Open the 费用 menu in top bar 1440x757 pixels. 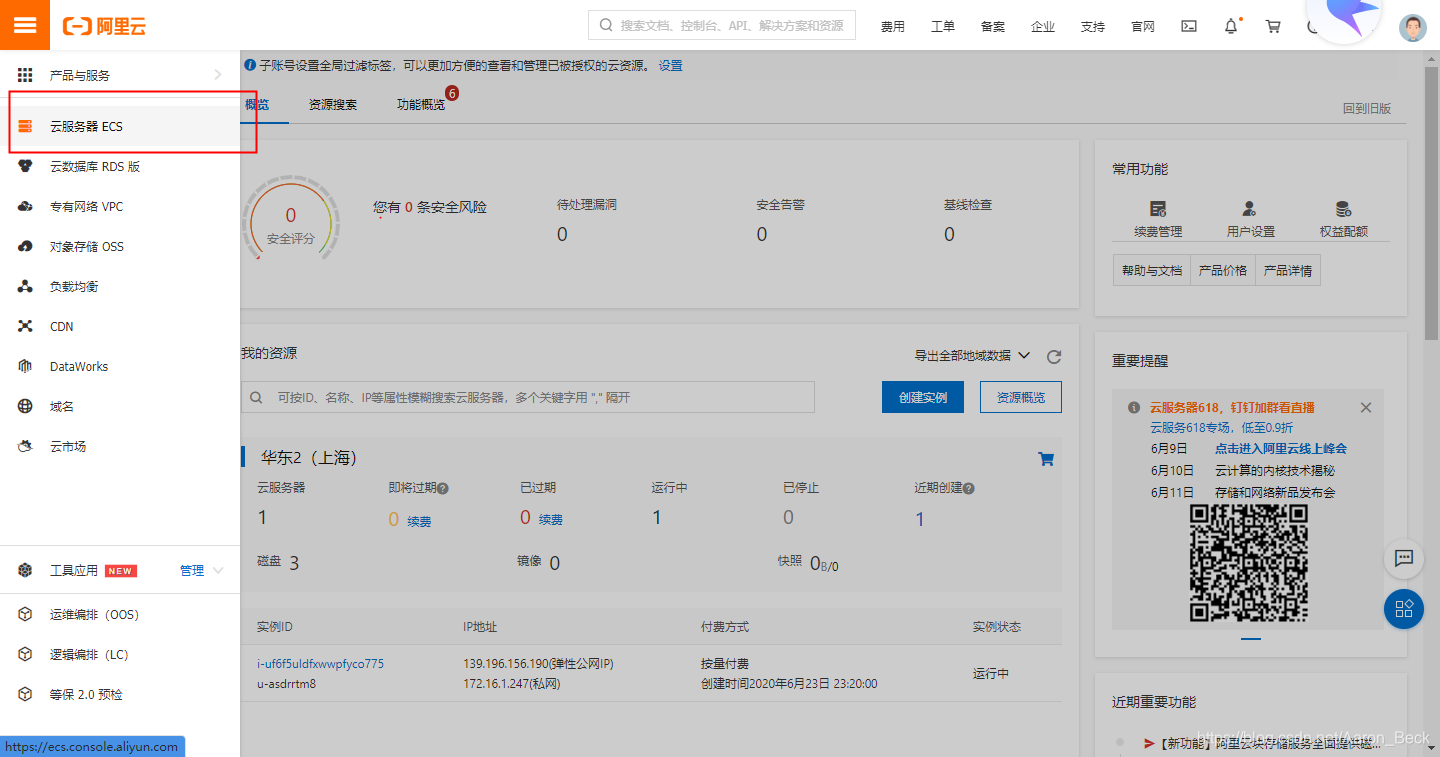(x=893, y=27)
